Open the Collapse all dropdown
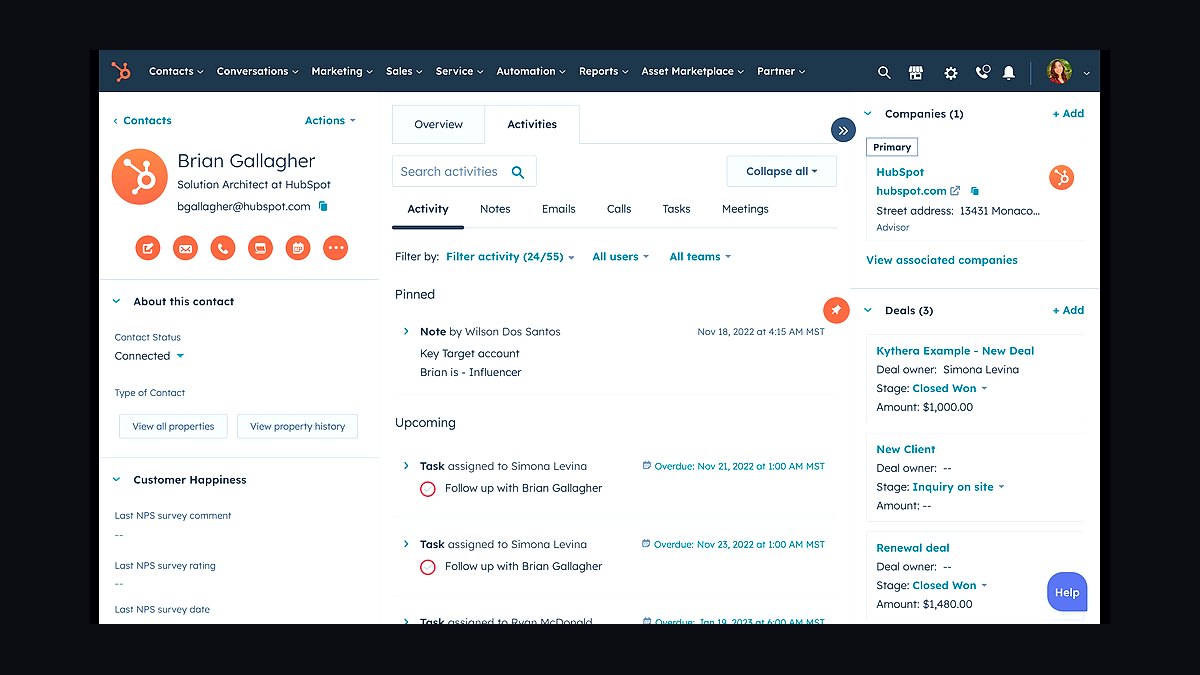 pyautogui.click(x=782, y=171)
